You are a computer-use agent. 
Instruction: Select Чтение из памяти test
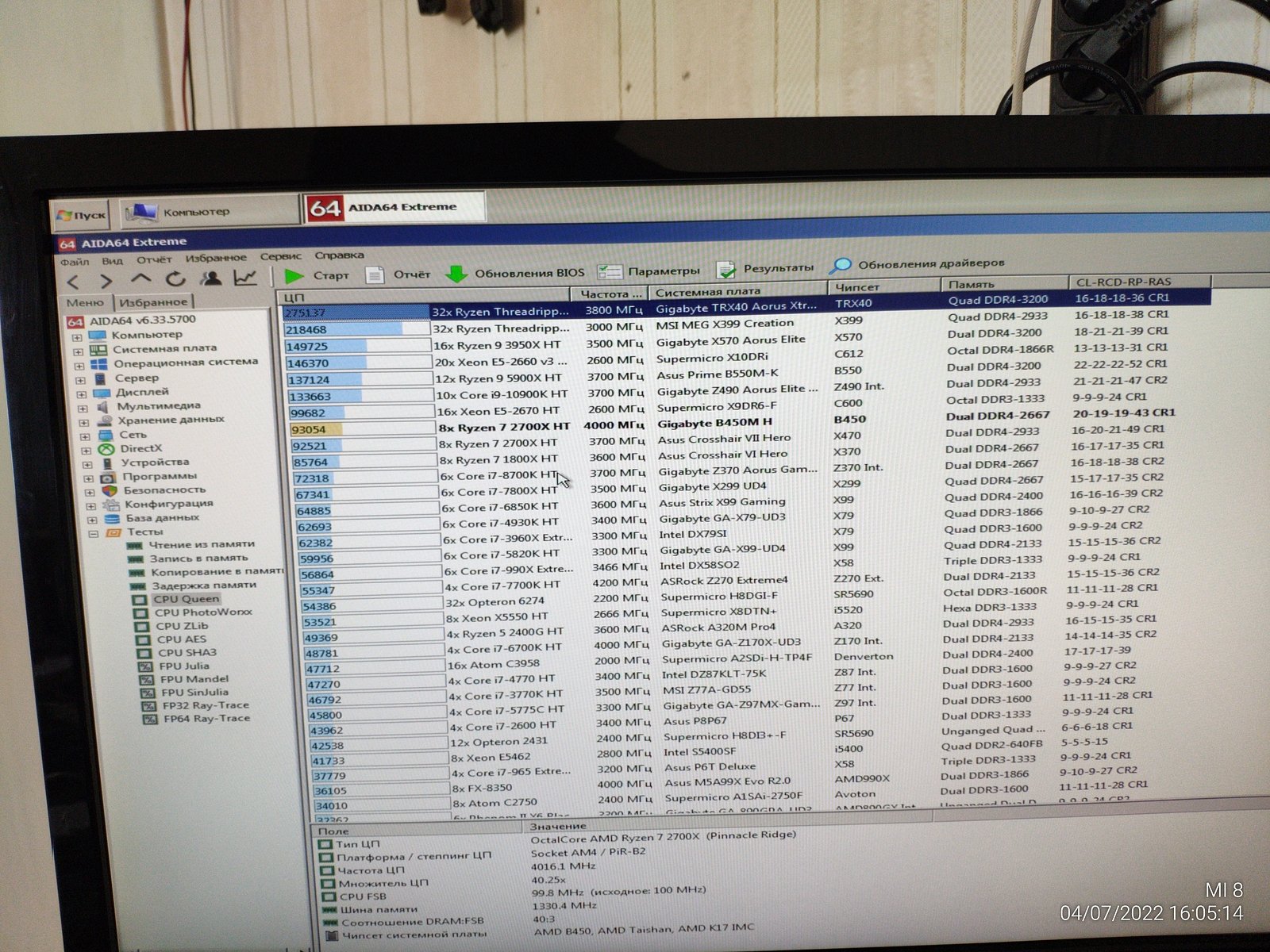tap(191, 544)
